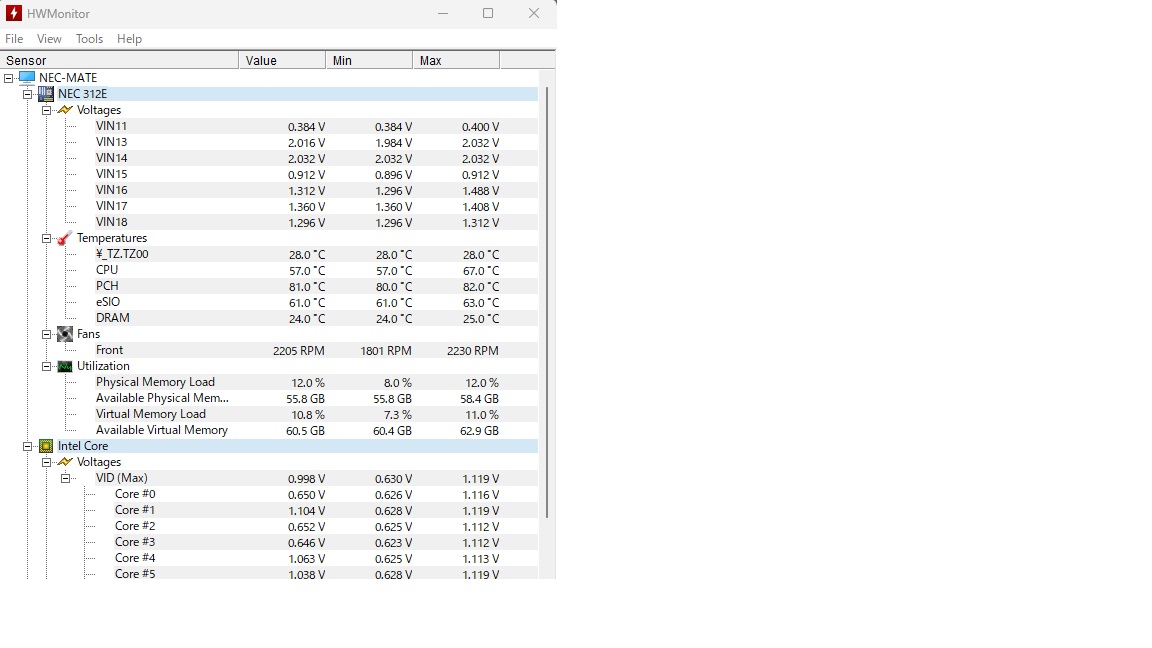Image resolution: width=1152 pixels, height=648 pixels.
Task: Click the Value column header
Action: 282,61
